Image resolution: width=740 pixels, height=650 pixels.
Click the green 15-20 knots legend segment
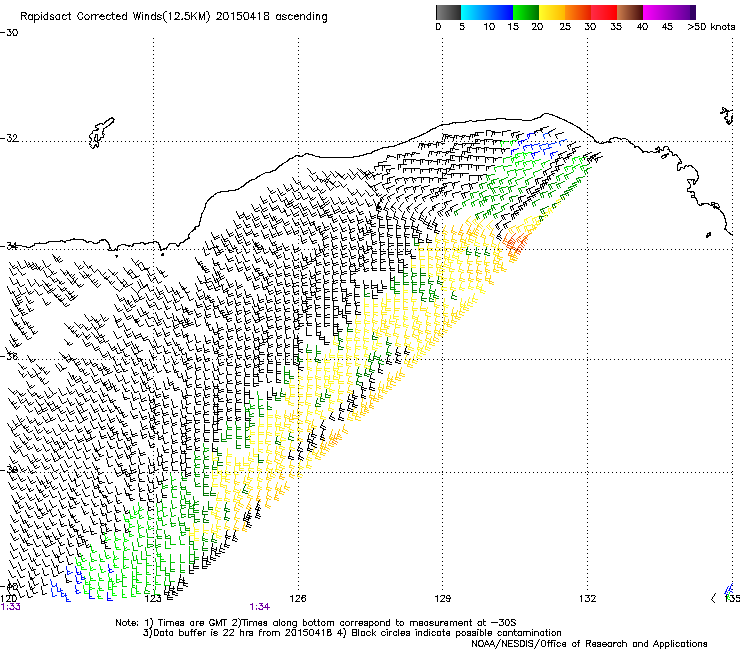[x=526, y=12]
